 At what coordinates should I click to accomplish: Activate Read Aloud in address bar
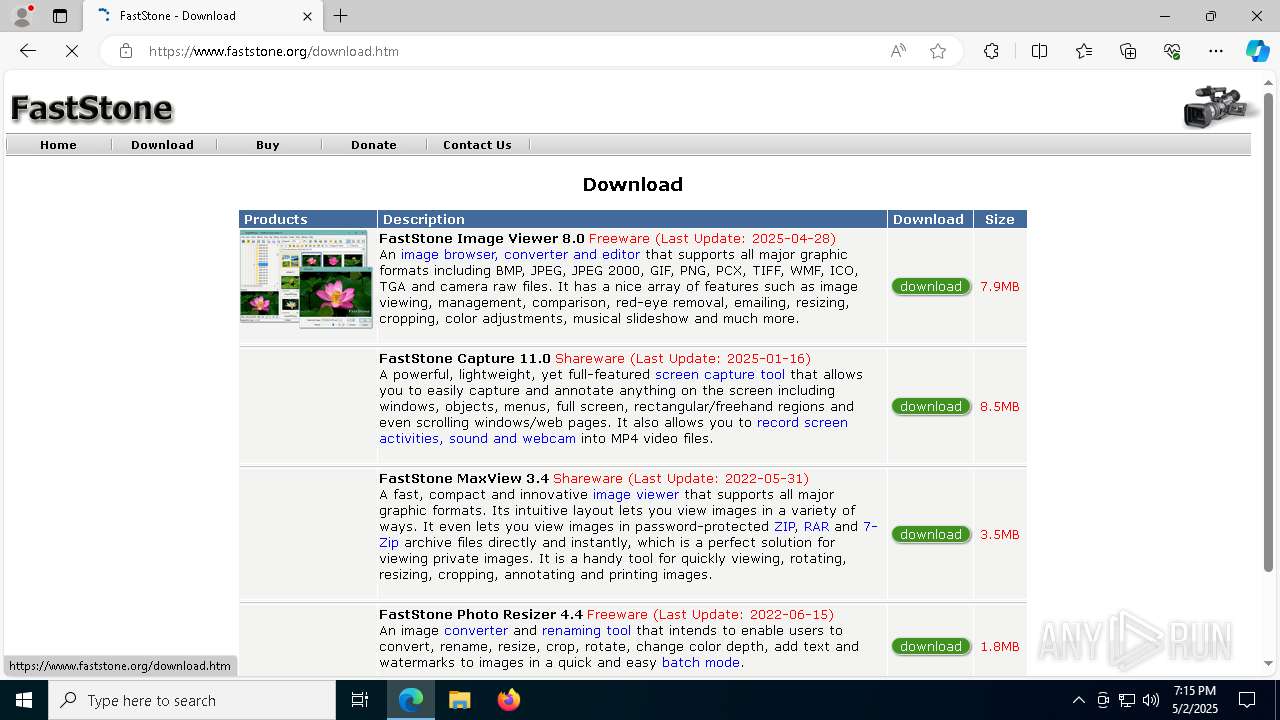[x=898, y=51]
